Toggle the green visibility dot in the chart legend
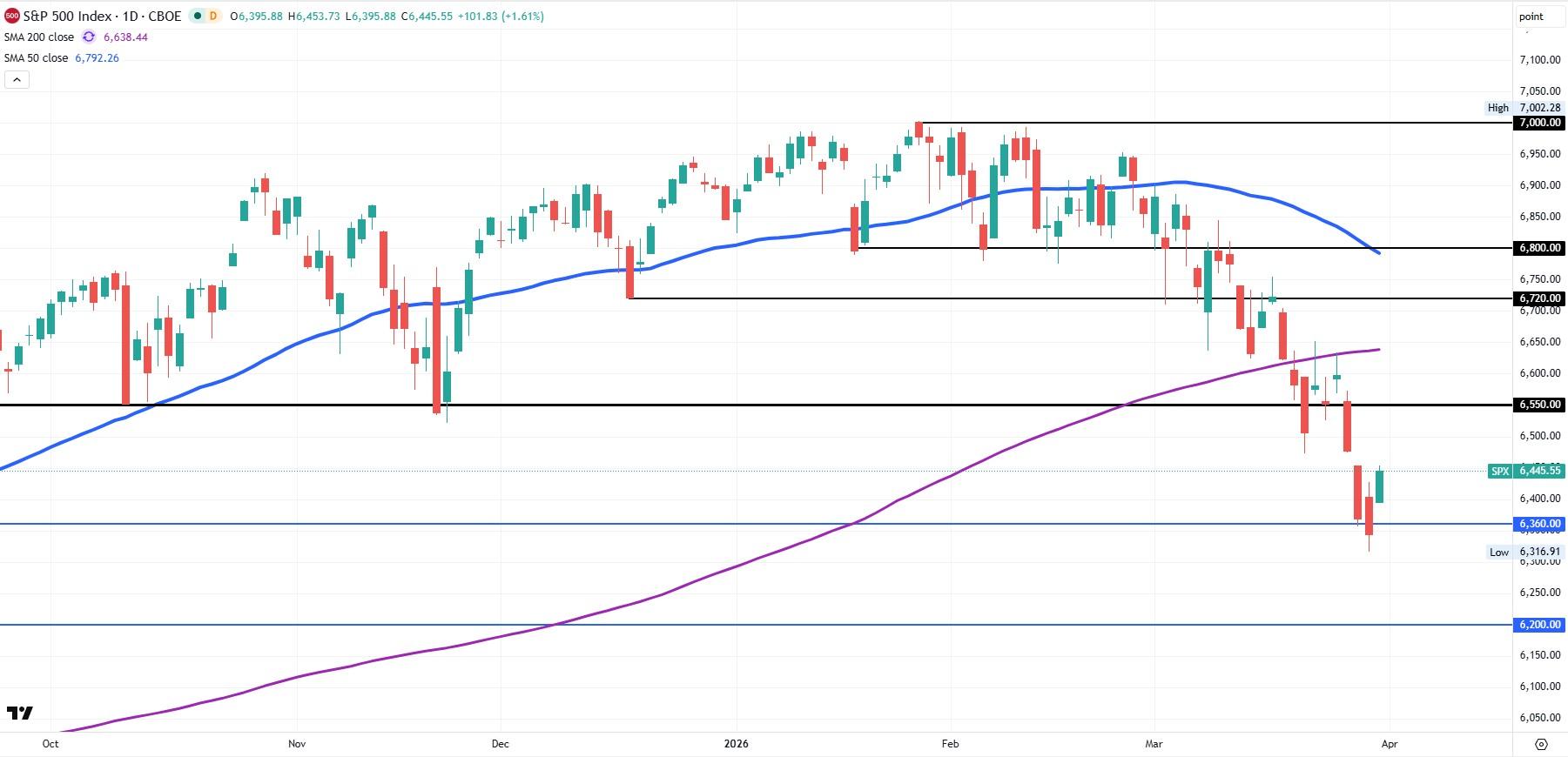The image size is (1568, 757). (197, 16)
